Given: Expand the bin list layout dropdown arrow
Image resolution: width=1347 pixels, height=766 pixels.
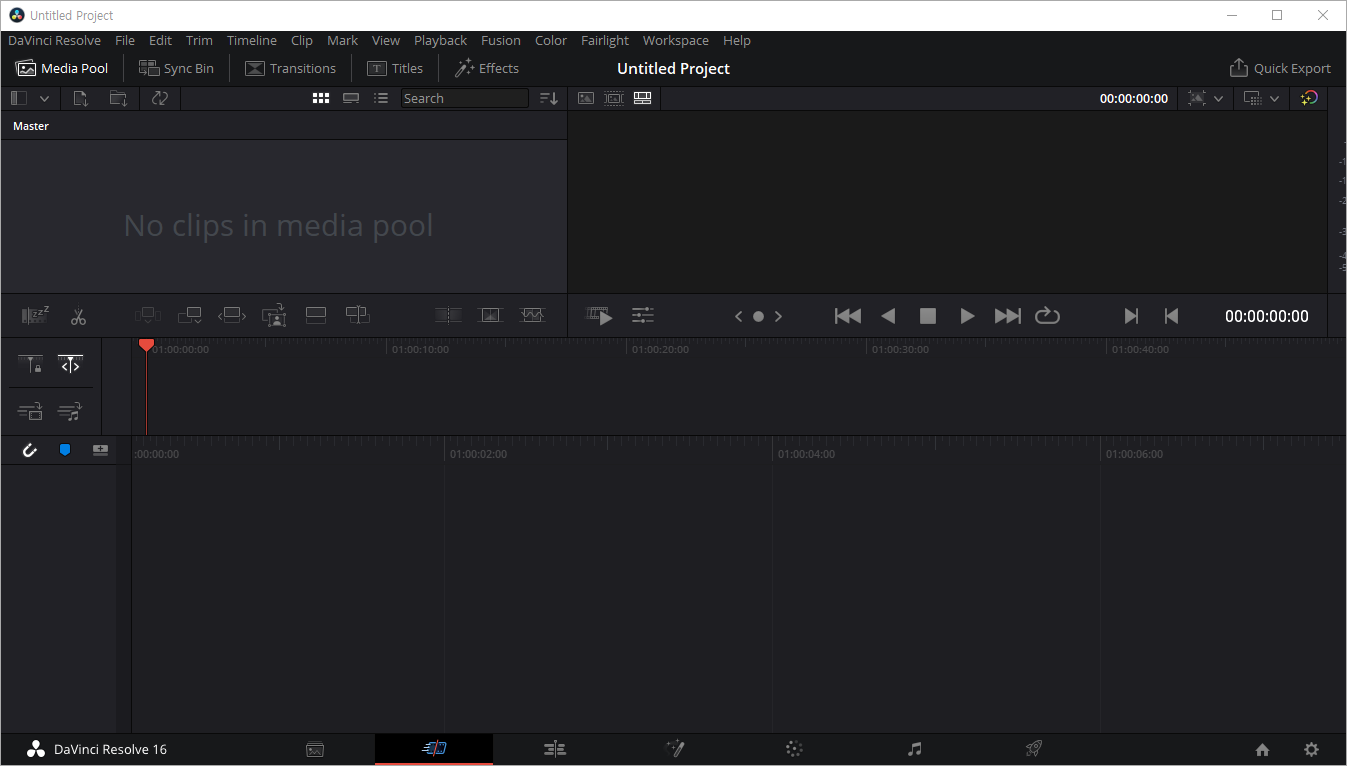Looking at the screenshot, I should pyautogui.click(x=44, y=98).
